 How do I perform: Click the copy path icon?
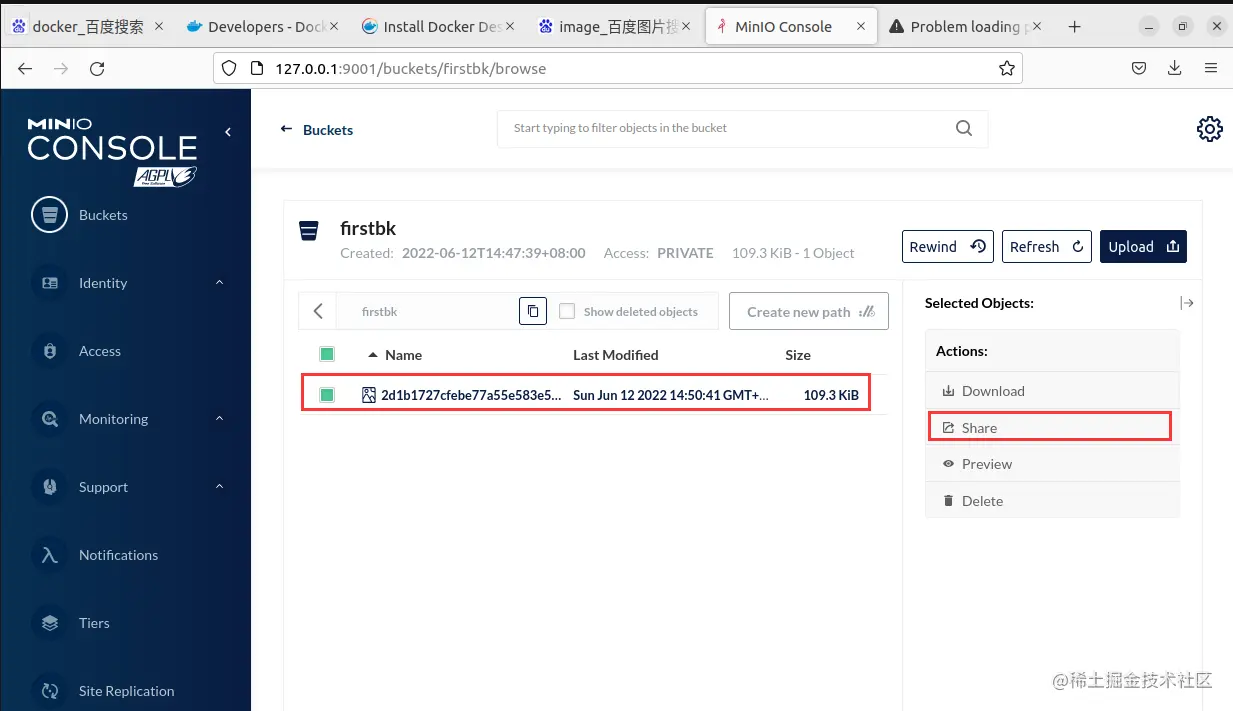coord(533,311)
